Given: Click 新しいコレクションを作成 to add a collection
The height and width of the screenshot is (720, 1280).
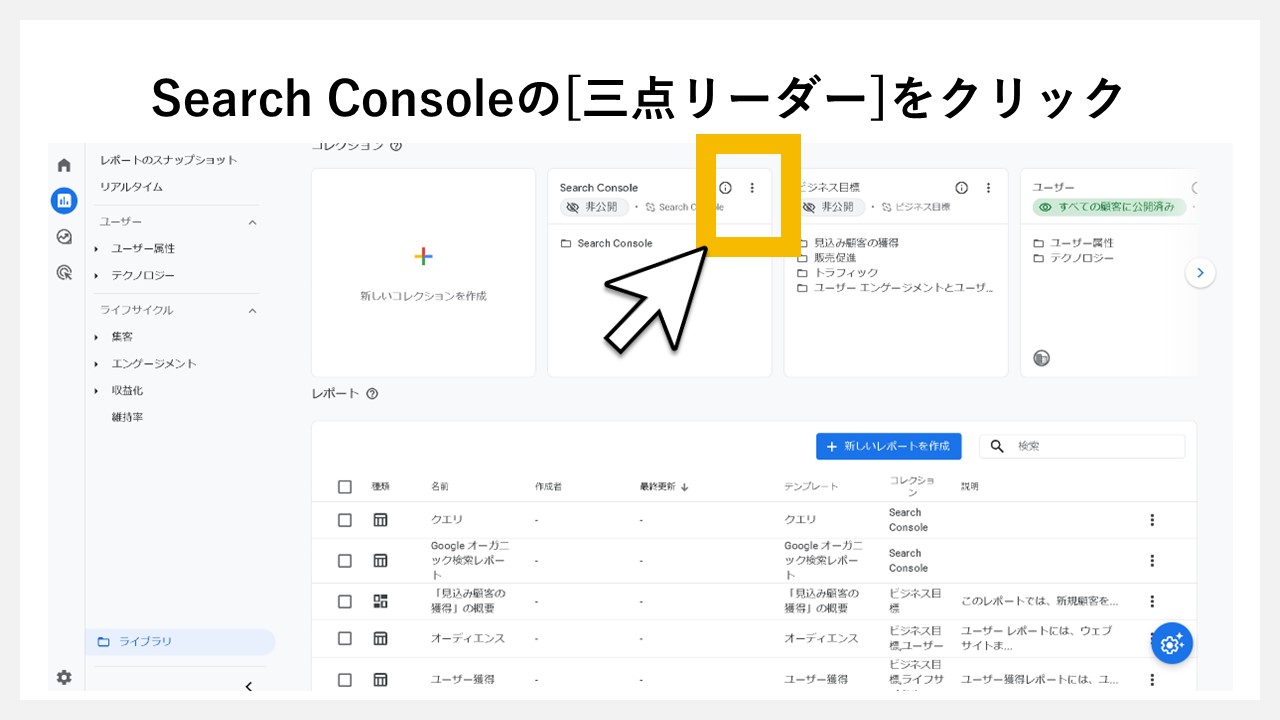Looking at the screenshot, I should [x=423, y=270].
